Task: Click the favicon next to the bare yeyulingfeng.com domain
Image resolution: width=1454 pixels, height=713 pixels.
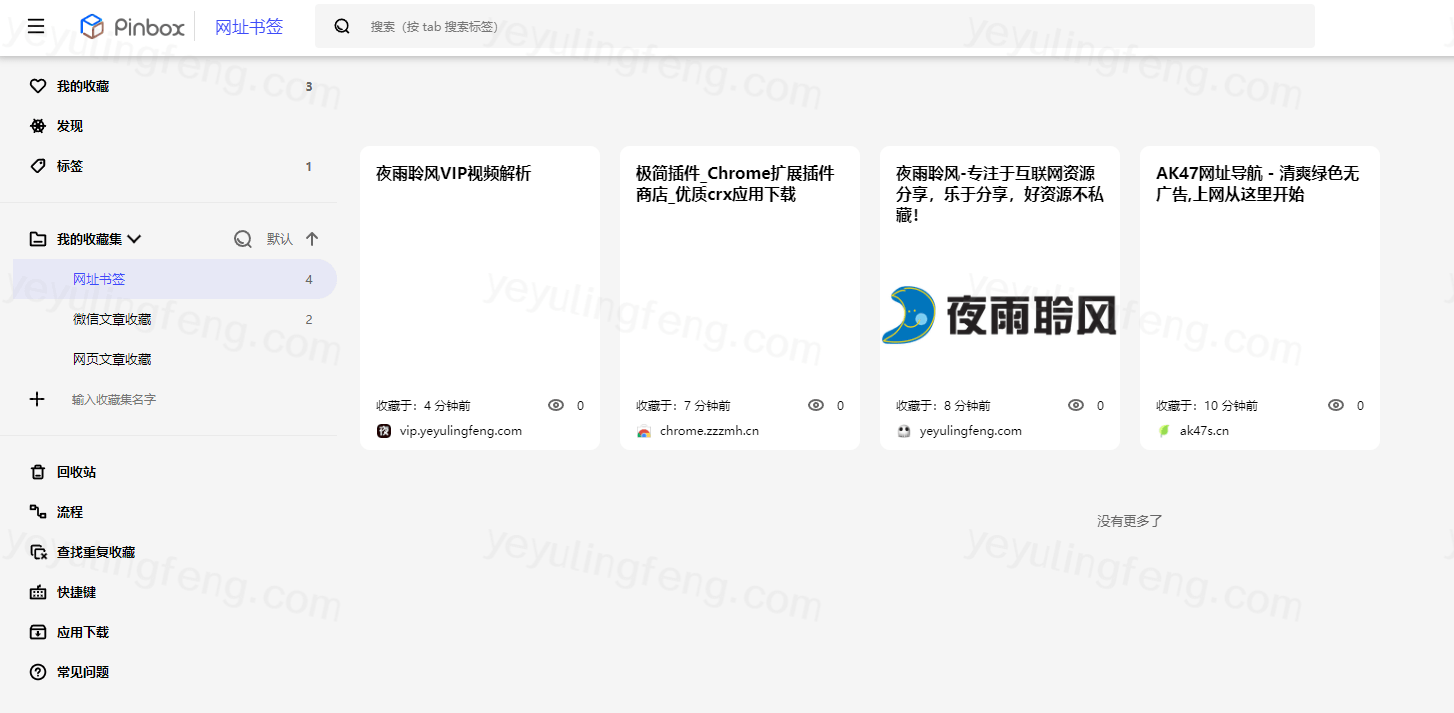Action: tap(904, 431)
